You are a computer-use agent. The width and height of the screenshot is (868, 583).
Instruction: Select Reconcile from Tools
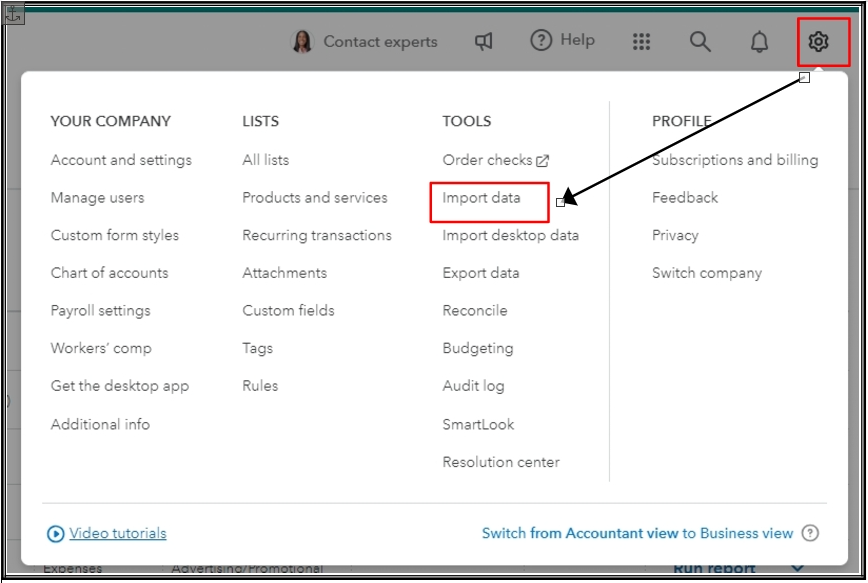click(x=475, y=311)
